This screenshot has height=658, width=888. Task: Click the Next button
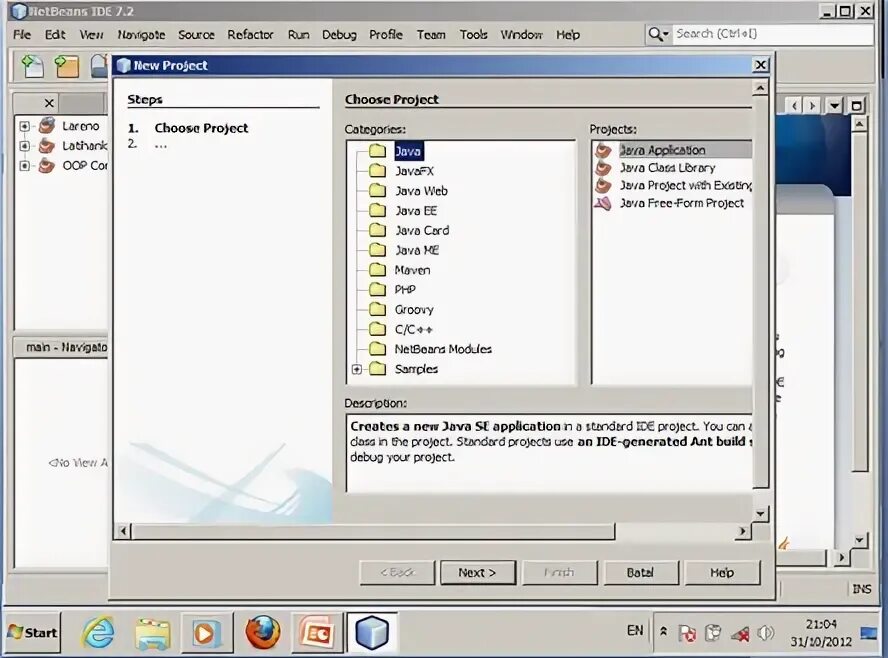pyautogui.click(x=477, y=572)
